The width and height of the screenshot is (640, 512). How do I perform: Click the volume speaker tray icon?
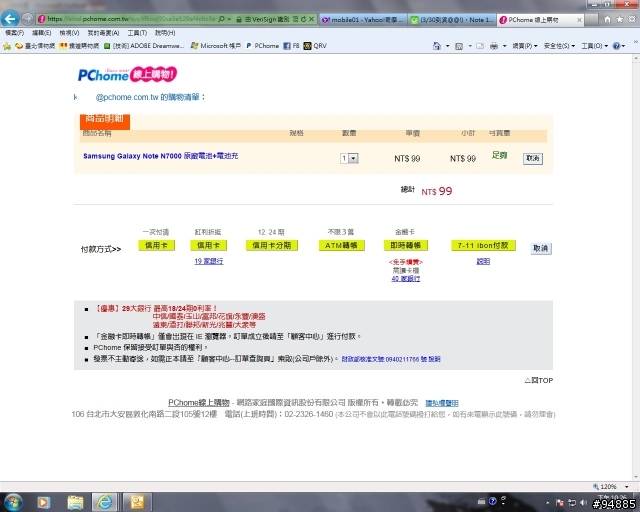pyautogui.click(x=583, y=503)
